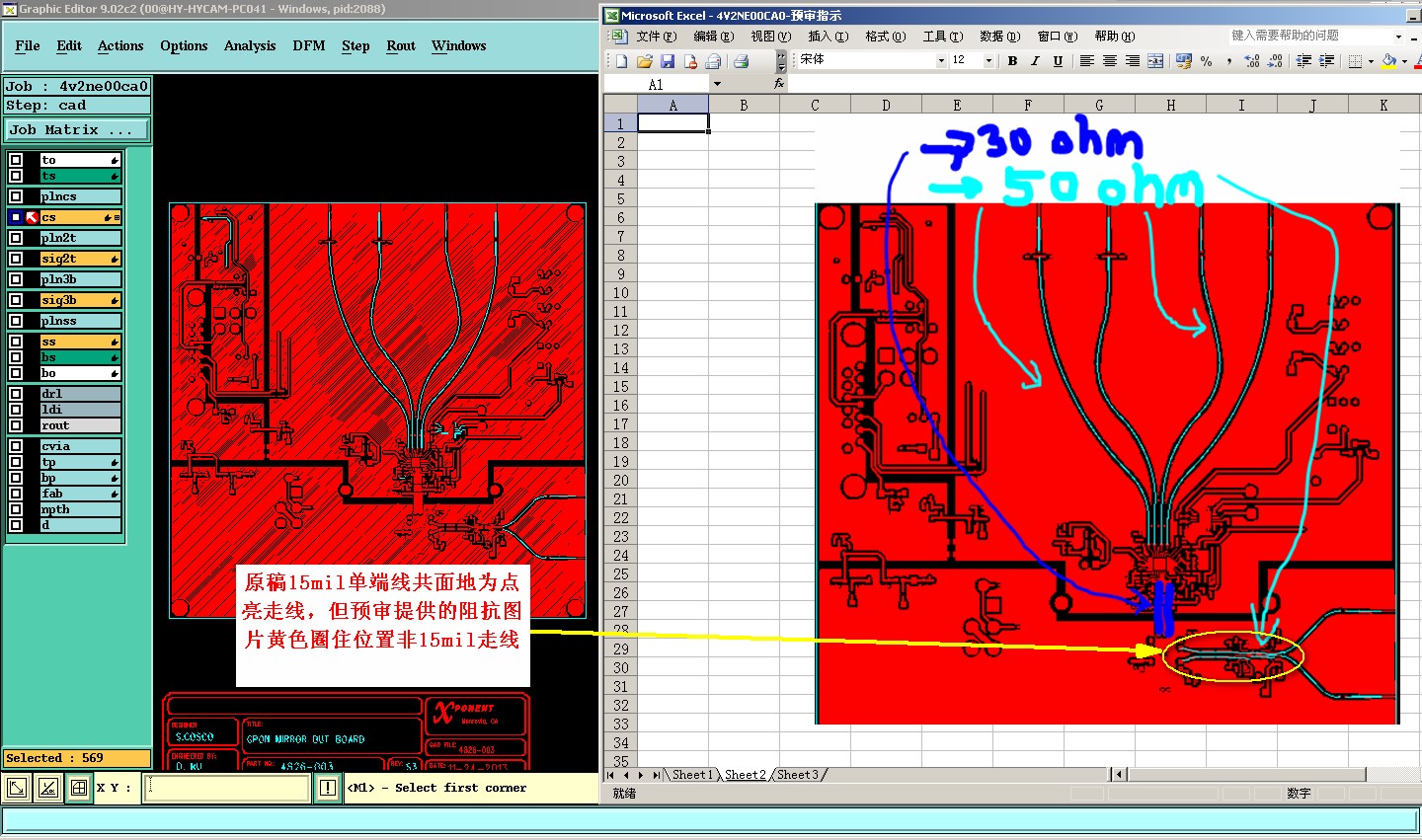Open the Rout menu in Graphic Editor
Image resolution: width=1422 pixels, height=840 pixels.
401,45
